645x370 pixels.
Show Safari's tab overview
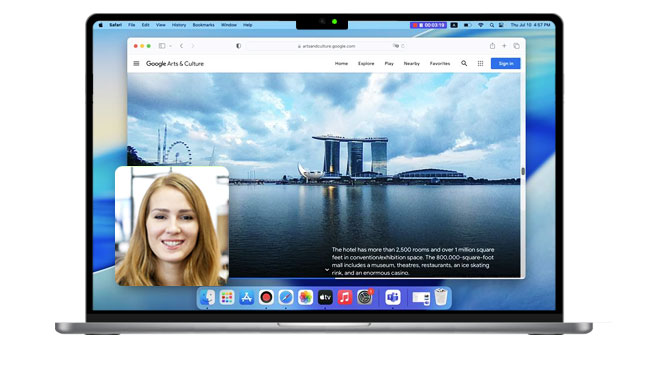[x=516, y=46]
